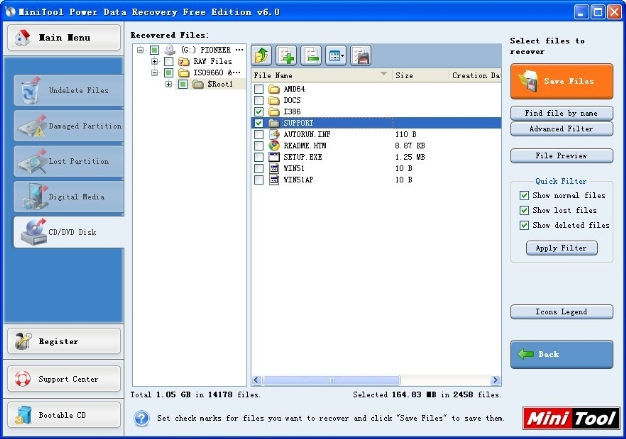The height and width of the screenshot is (439, 626).
Task: Open the Damaged Partition module
Action: (69, 126)
